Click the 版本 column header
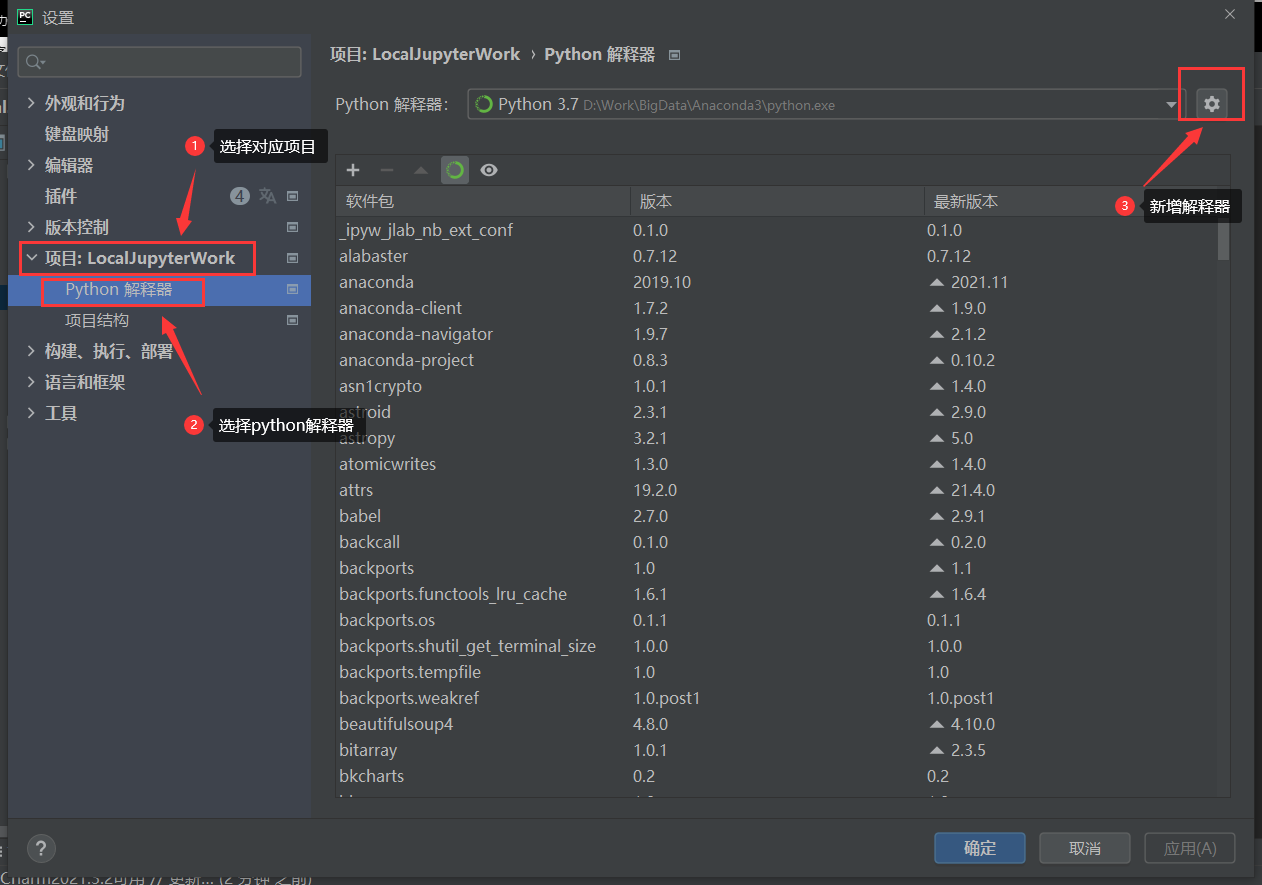The width and height of the screenshot is (1262, 885). (x=777, y=201)
